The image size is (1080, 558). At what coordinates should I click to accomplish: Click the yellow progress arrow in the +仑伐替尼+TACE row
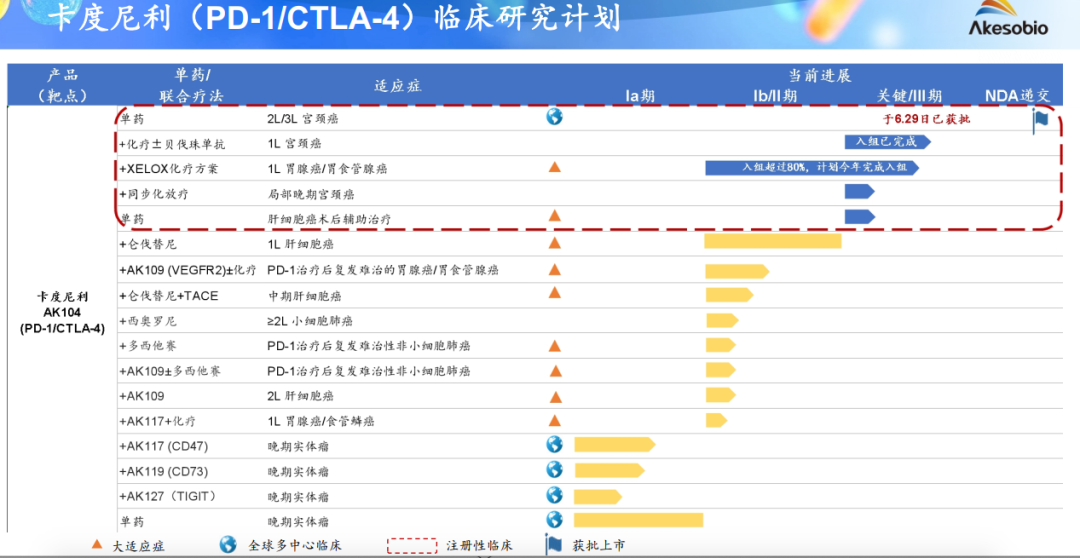(x=729, y=295)
